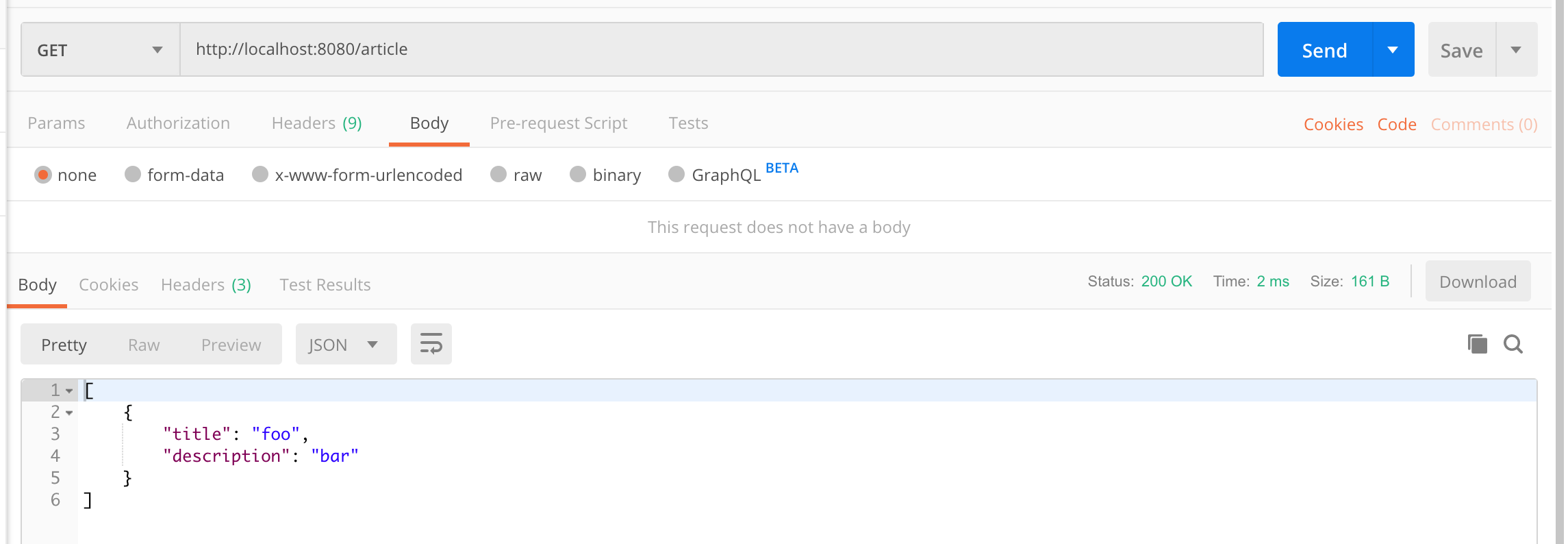The image size is (1568, 544).
Task: Open Comments (0) link
Action: [1484, 125]
